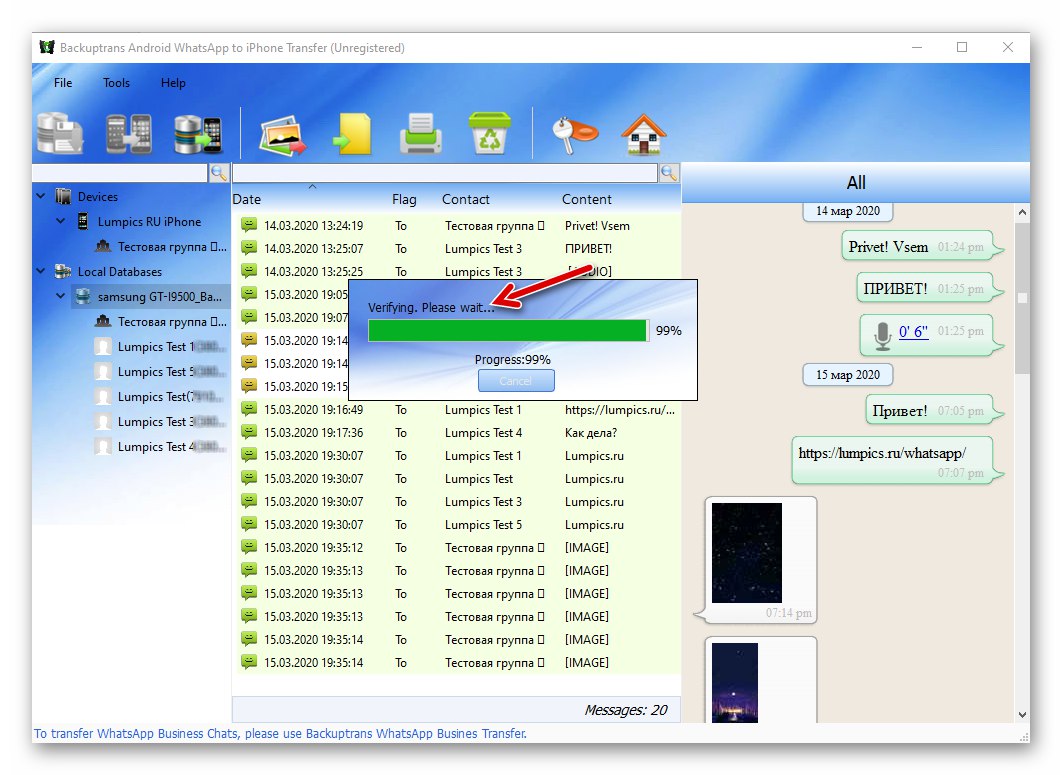Click the message list search input field
This screenshot has height=775, width=1062.
pyautogui.click(x=445, y=173)
